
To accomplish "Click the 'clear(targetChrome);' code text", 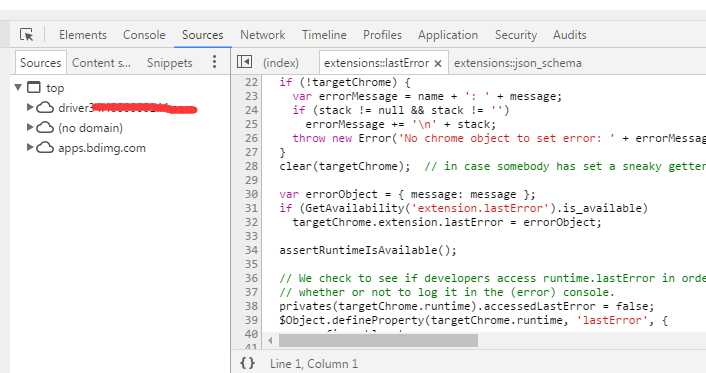I will [345, 166].
